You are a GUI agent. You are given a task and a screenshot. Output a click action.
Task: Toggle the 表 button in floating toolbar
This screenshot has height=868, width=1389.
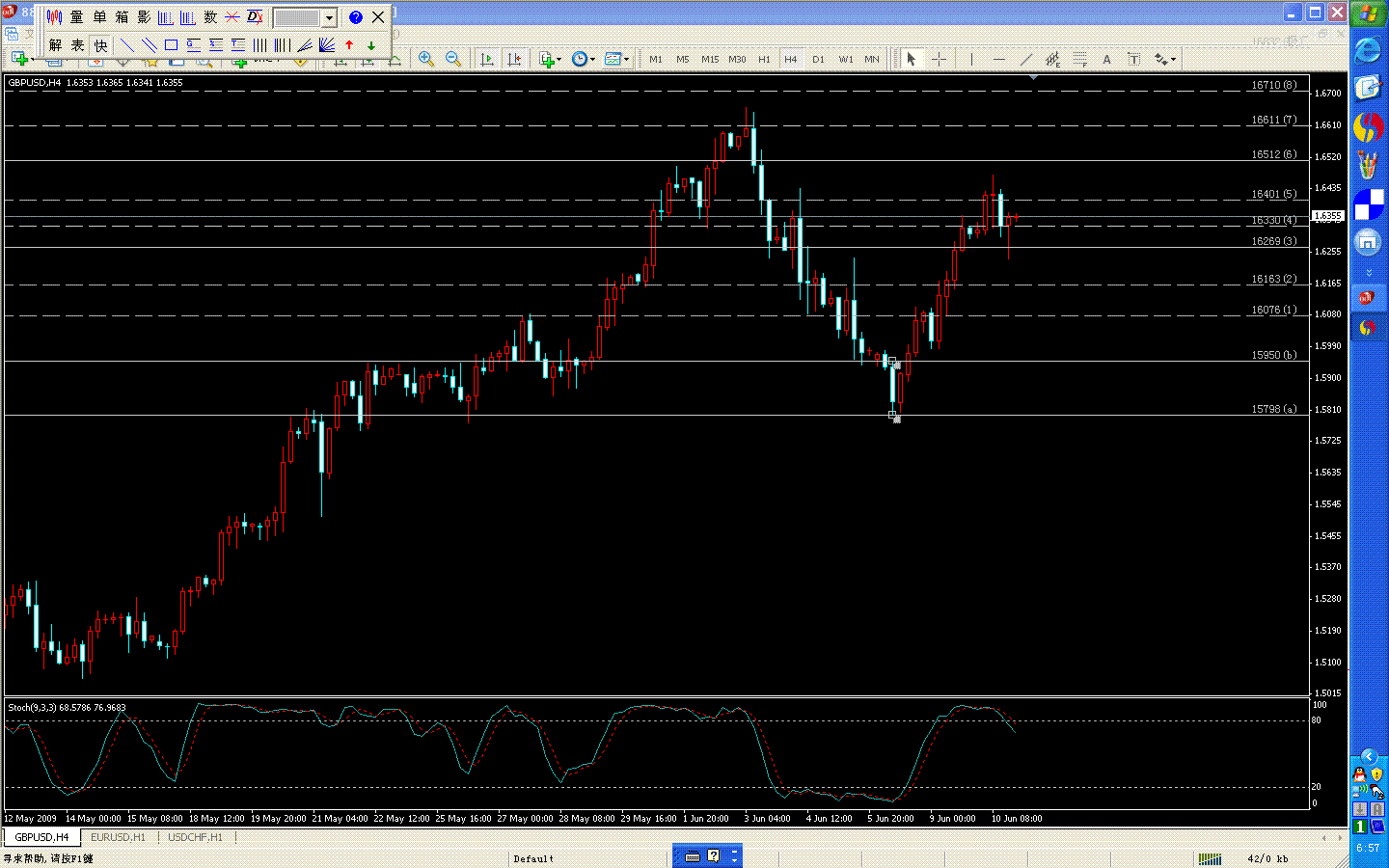point(77,45)
